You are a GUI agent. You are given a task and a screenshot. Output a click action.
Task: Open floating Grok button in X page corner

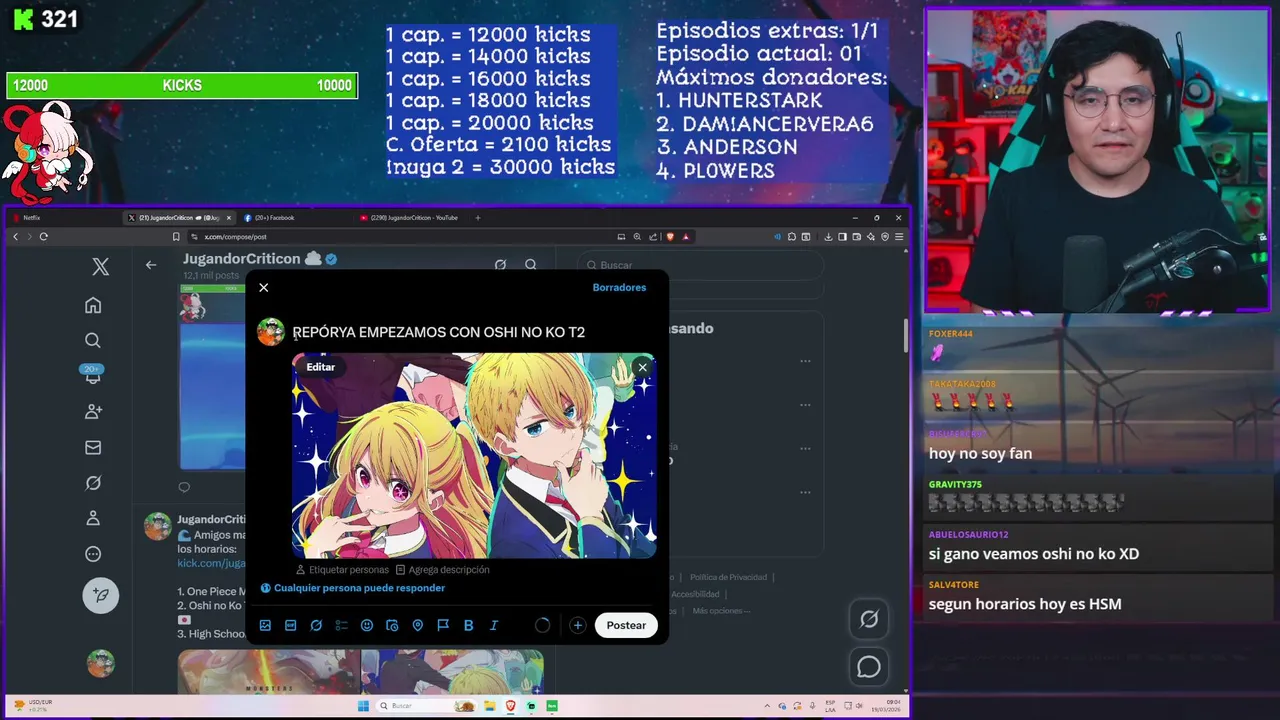869,619
